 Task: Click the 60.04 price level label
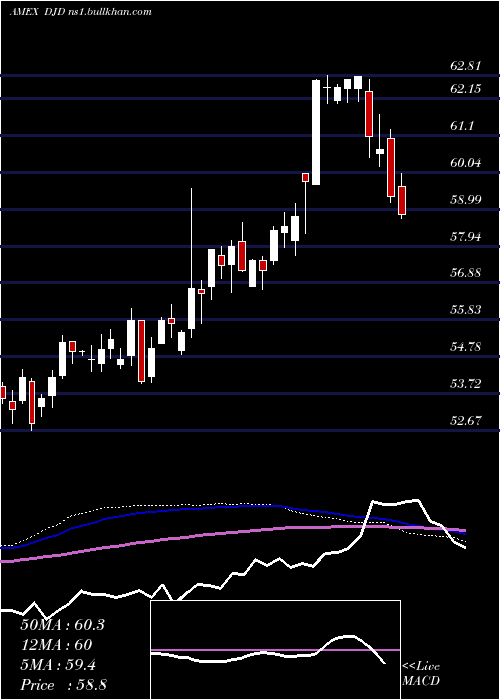tap(466, 163)
